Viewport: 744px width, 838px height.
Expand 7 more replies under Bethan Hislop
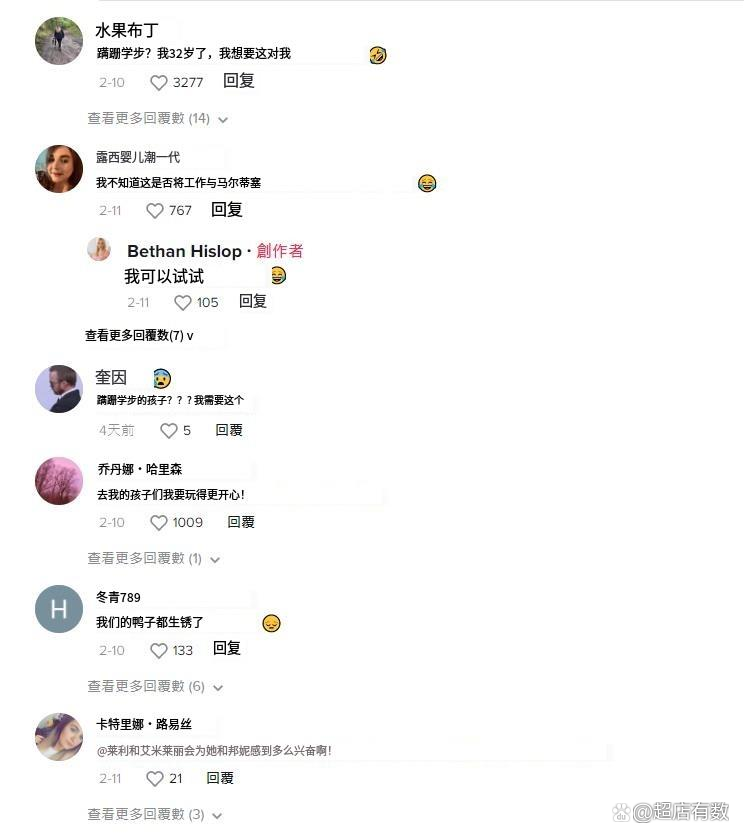click(139, 336)
